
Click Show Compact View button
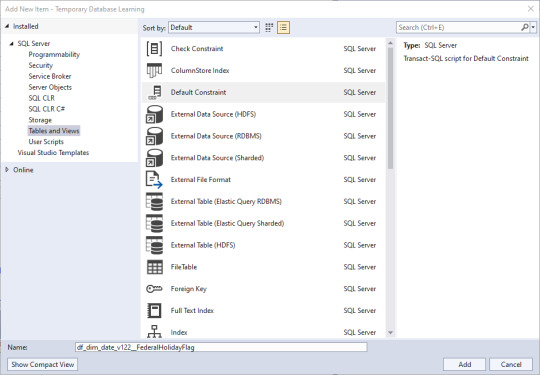point(43,364)
